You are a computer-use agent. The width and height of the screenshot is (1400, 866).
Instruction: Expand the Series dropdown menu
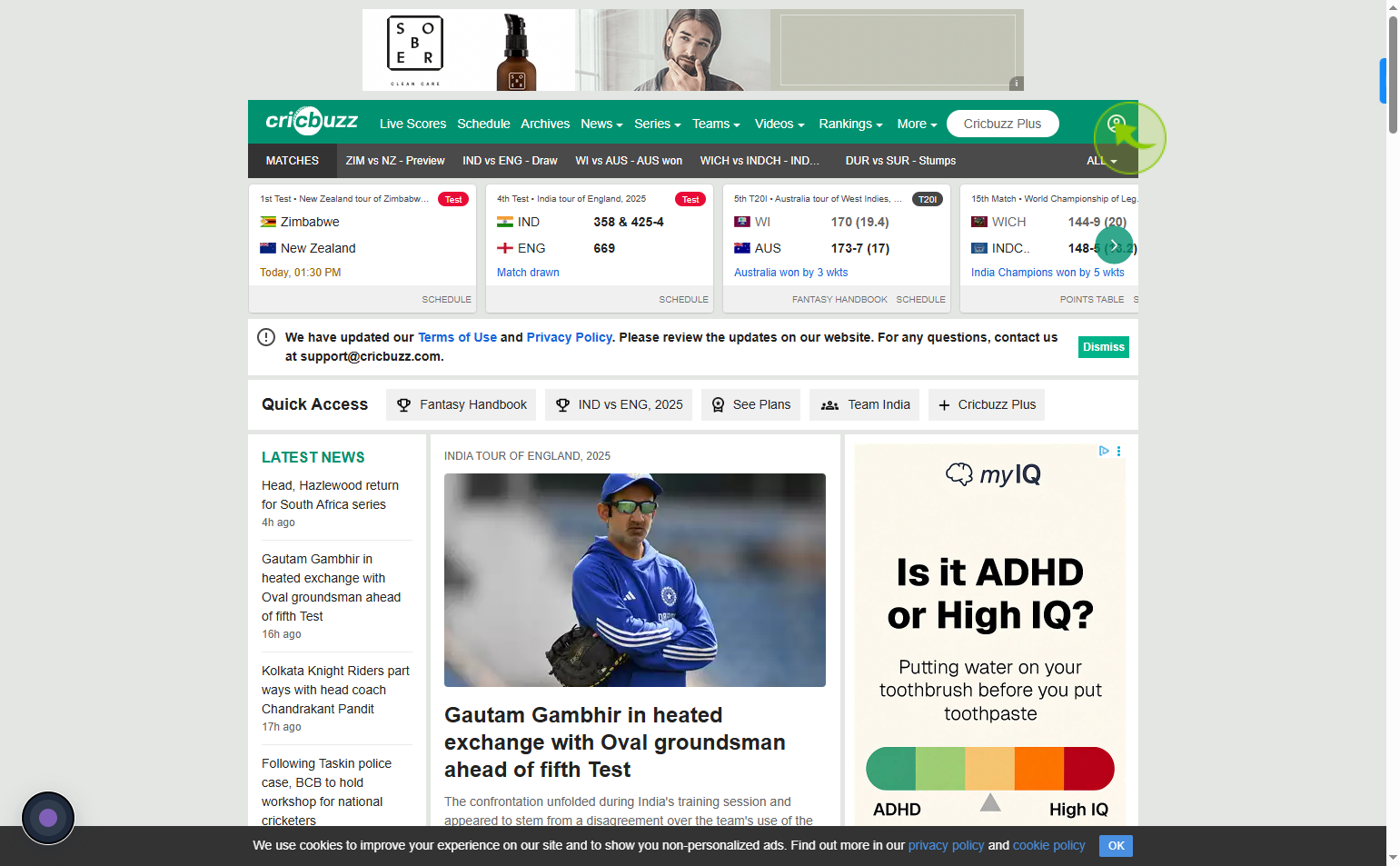(x=658, y=124)
